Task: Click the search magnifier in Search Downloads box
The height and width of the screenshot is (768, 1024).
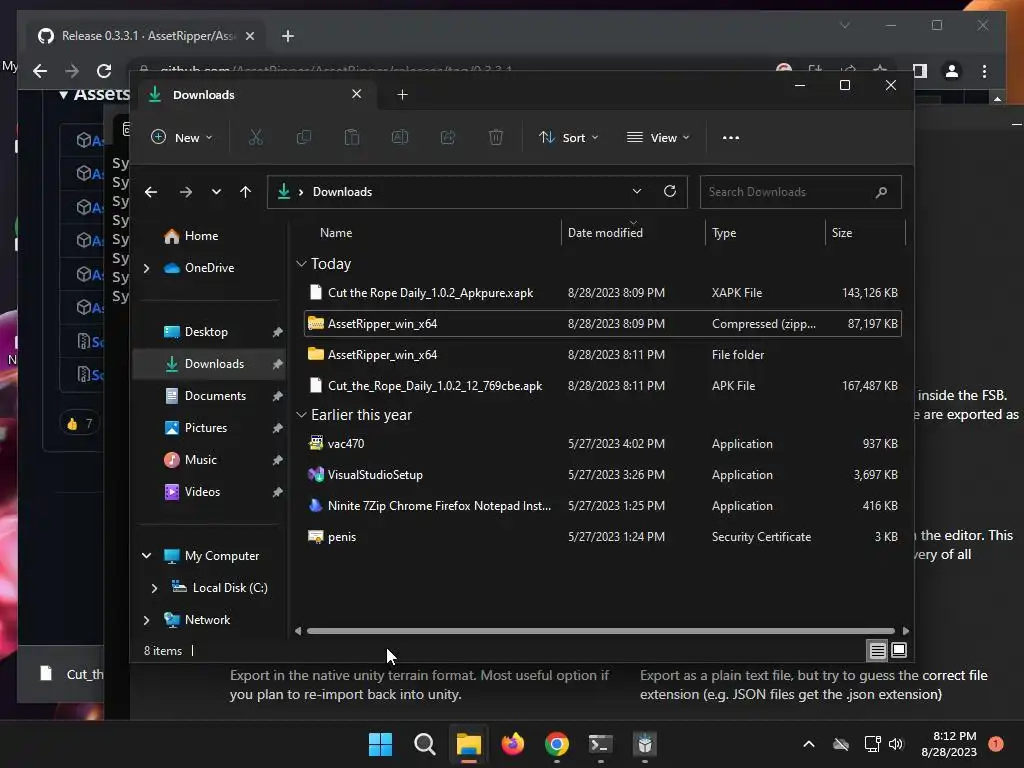Action: [881, 192]
